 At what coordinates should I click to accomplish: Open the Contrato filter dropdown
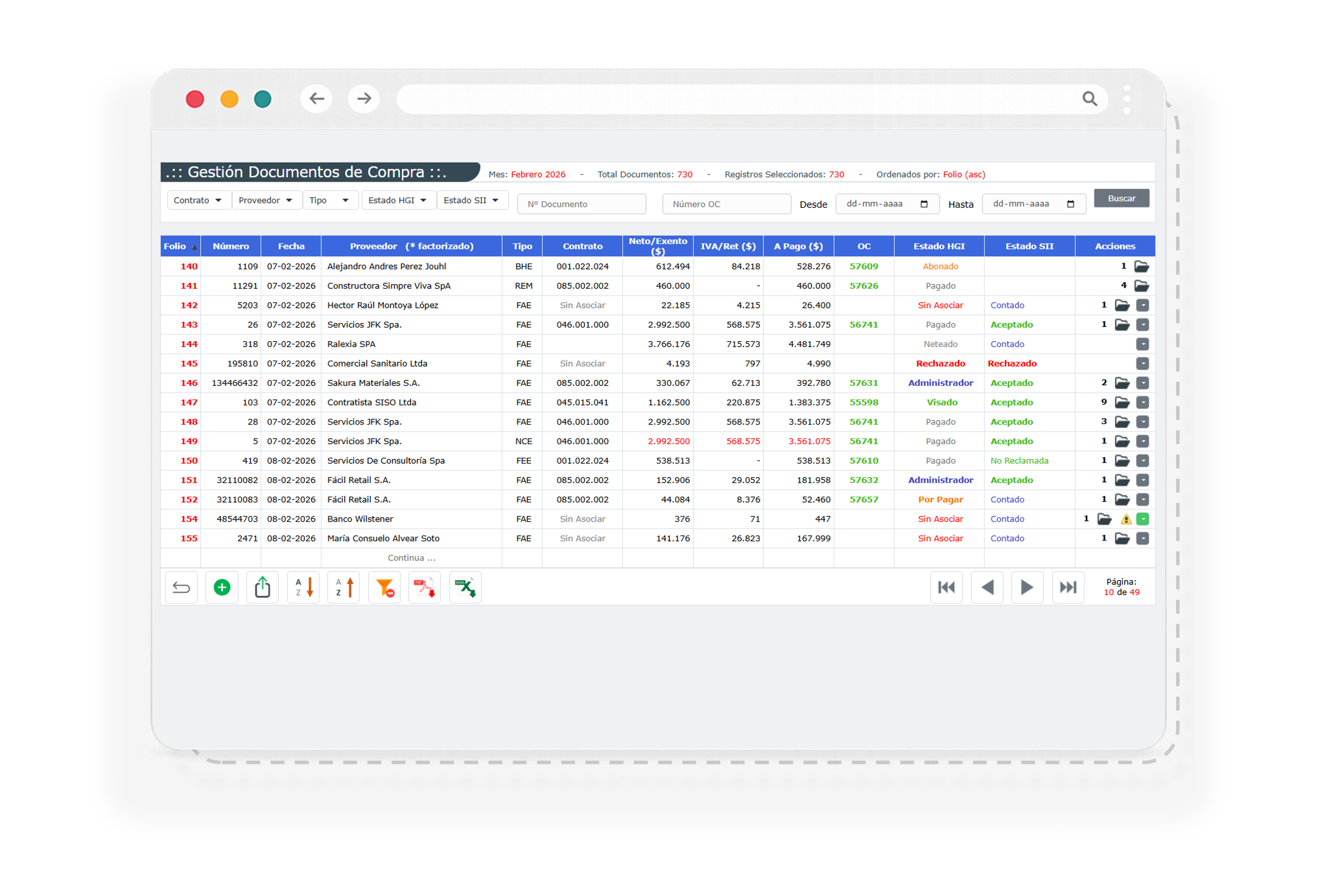tap(198, 200)
